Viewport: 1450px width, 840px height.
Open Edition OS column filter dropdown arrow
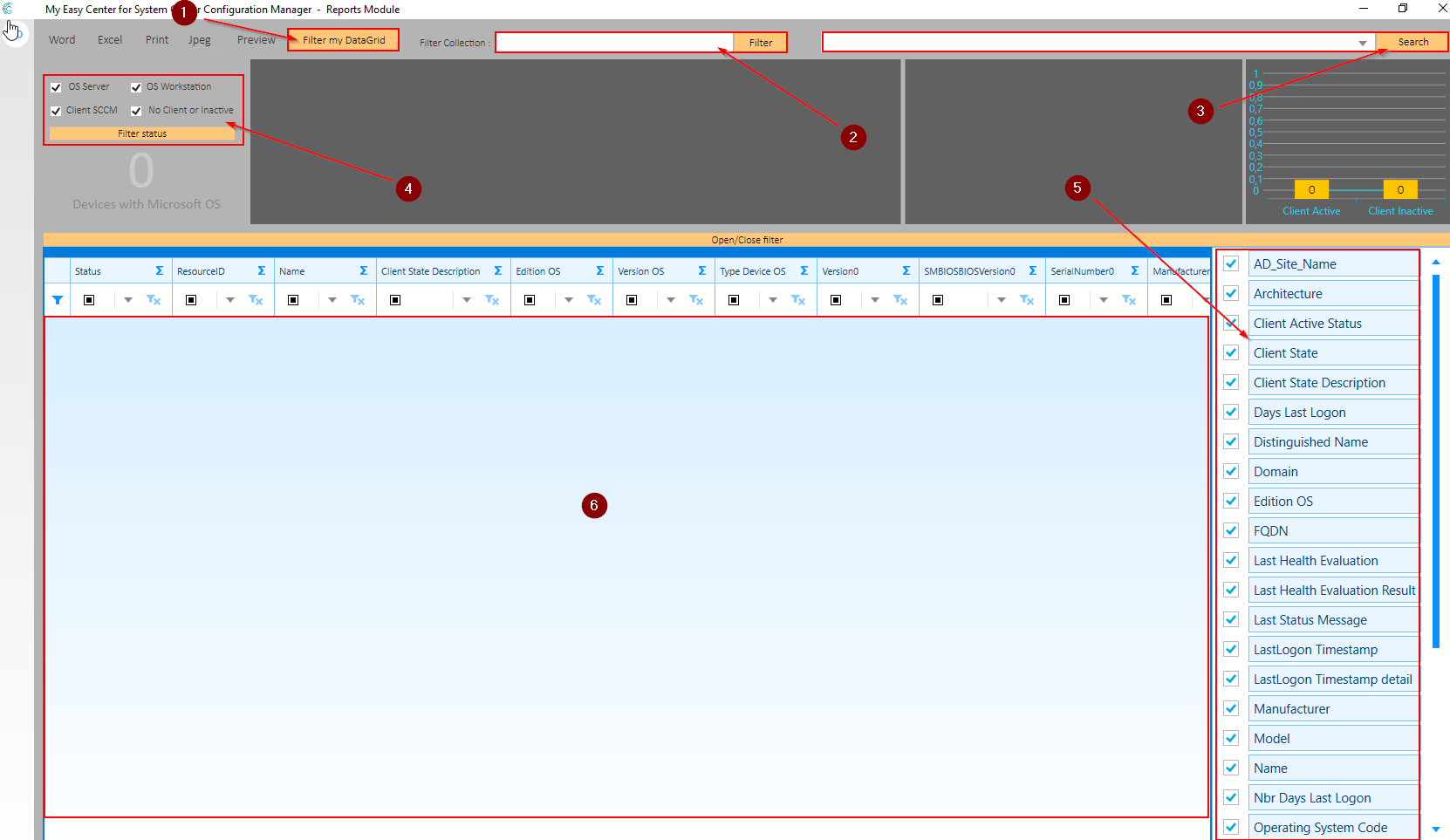pos(569,300)
